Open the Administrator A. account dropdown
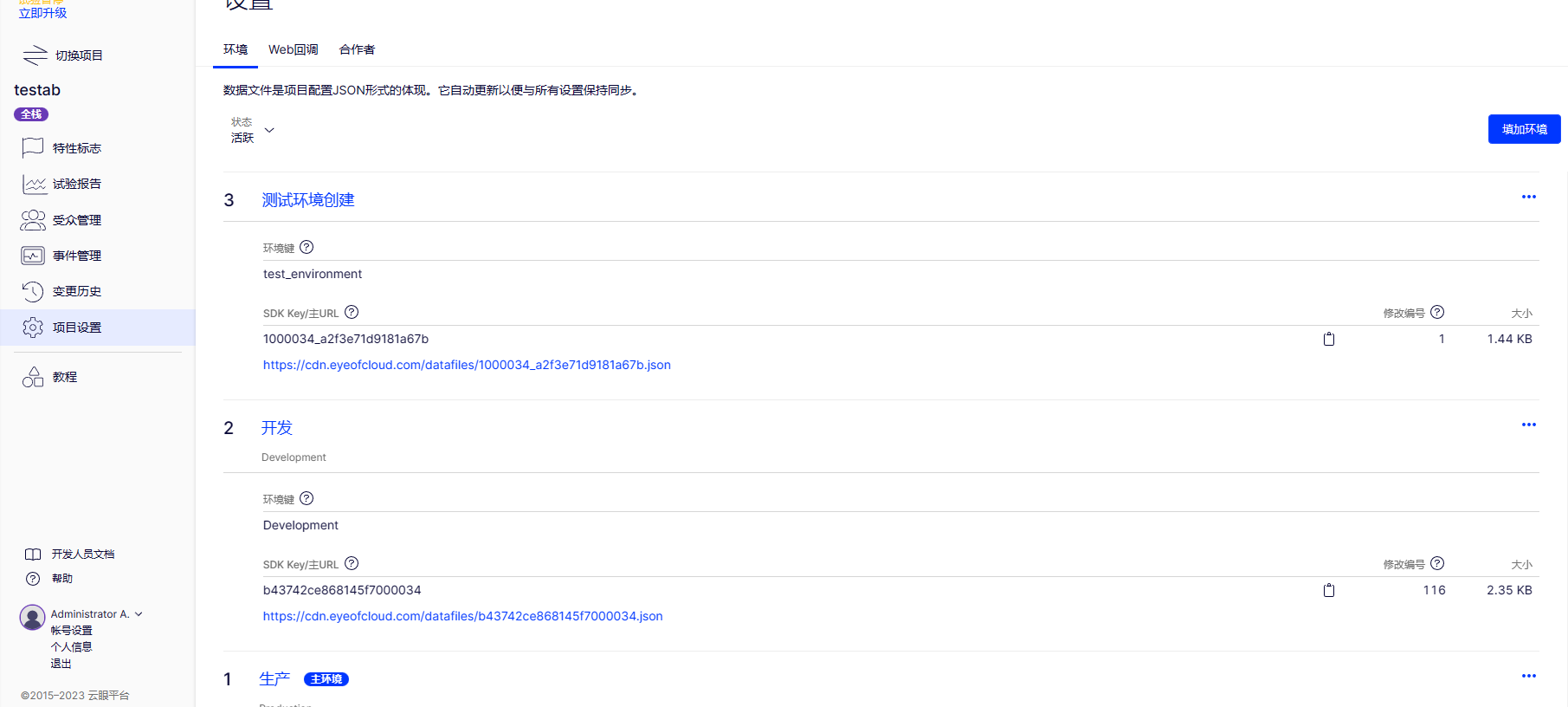This screenshot has height=707, width=1568. 138,614
